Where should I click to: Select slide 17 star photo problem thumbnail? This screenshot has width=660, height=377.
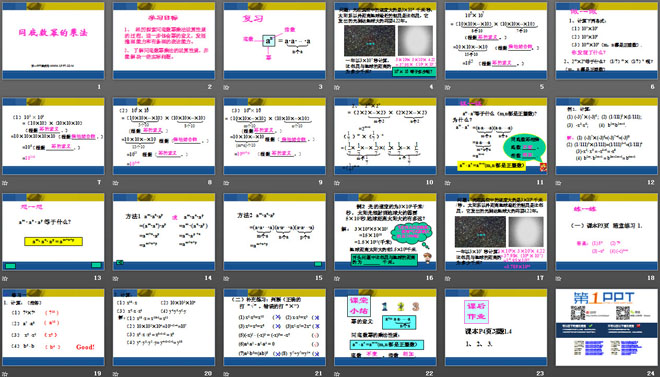pos(496,232)
